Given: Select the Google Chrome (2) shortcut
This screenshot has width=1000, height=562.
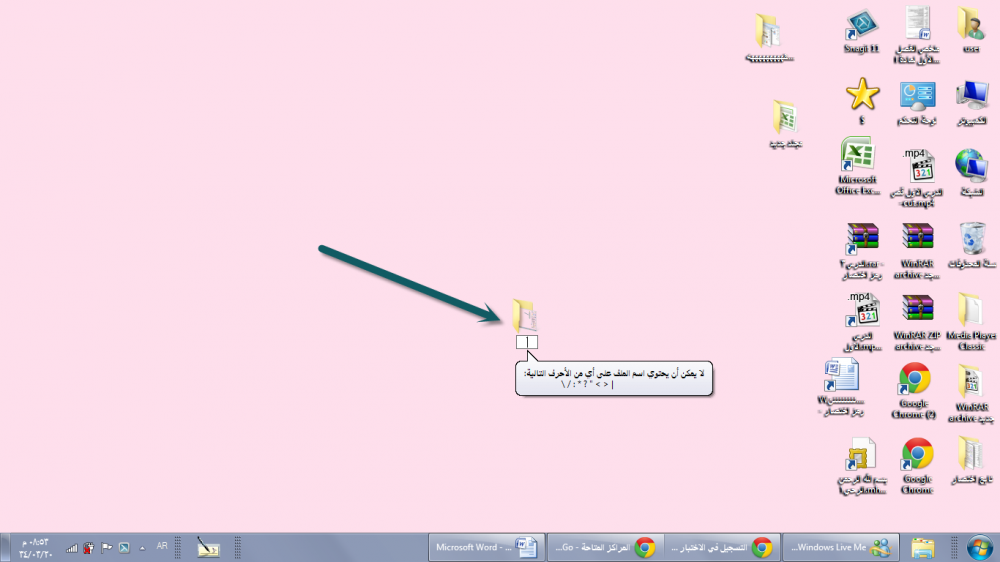Looking at the screenshot, I should [x=915, y=382].
